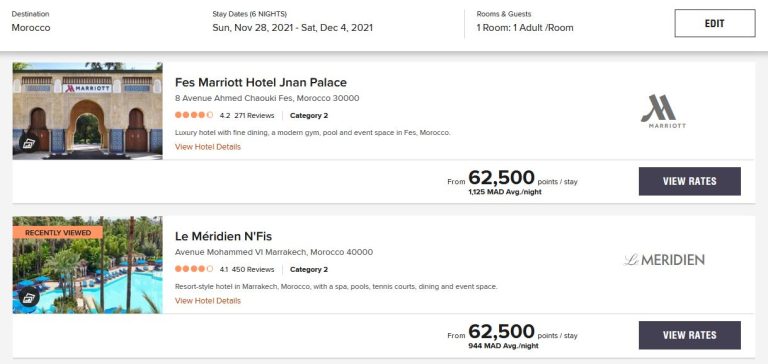View rates for Fes Marriott Hotel Jnan Palace
The width and height of the screenshot is (768, 364).
[690, 181]
